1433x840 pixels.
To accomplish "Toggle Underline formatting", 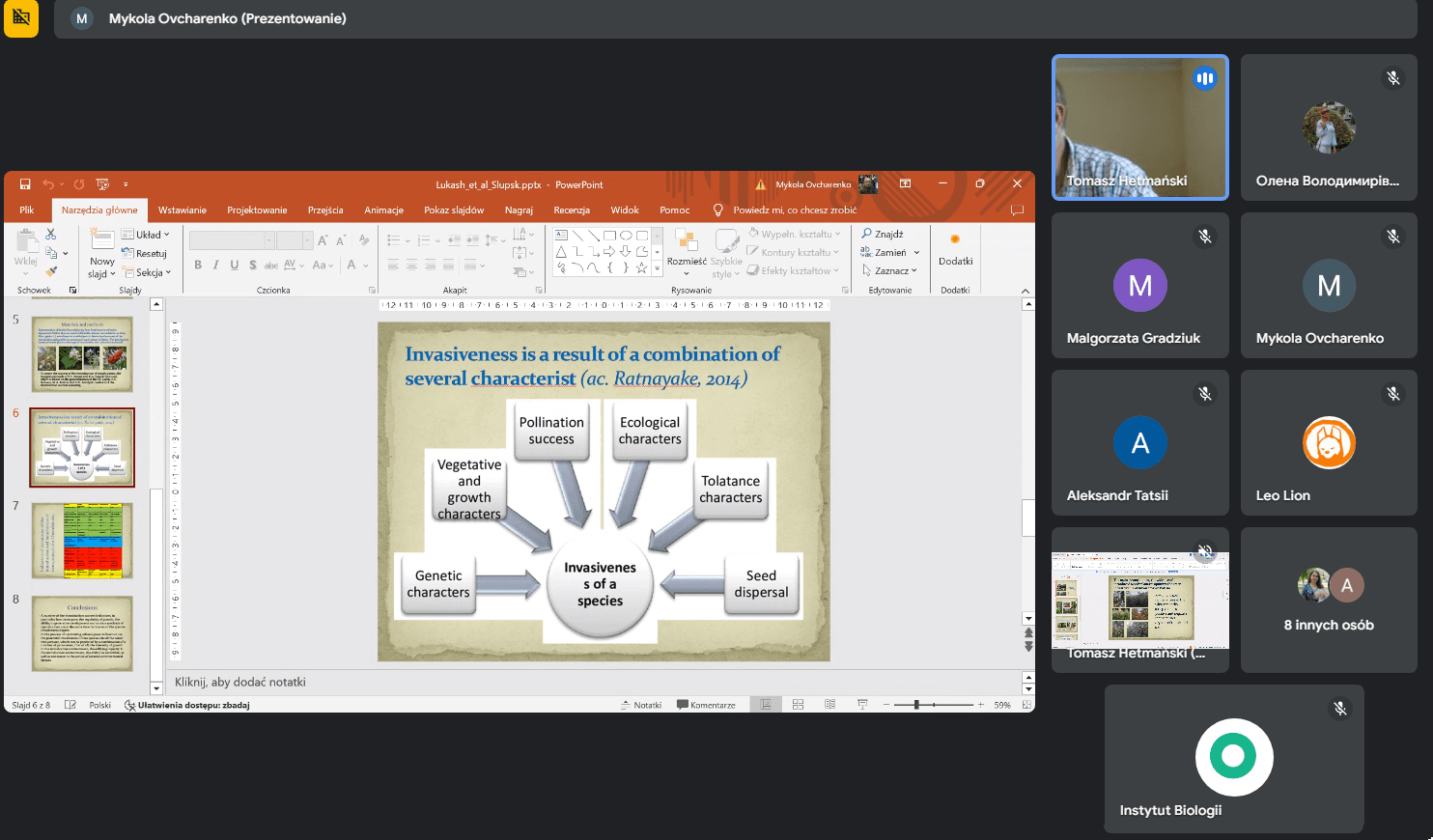I will [x=234, y=265].
